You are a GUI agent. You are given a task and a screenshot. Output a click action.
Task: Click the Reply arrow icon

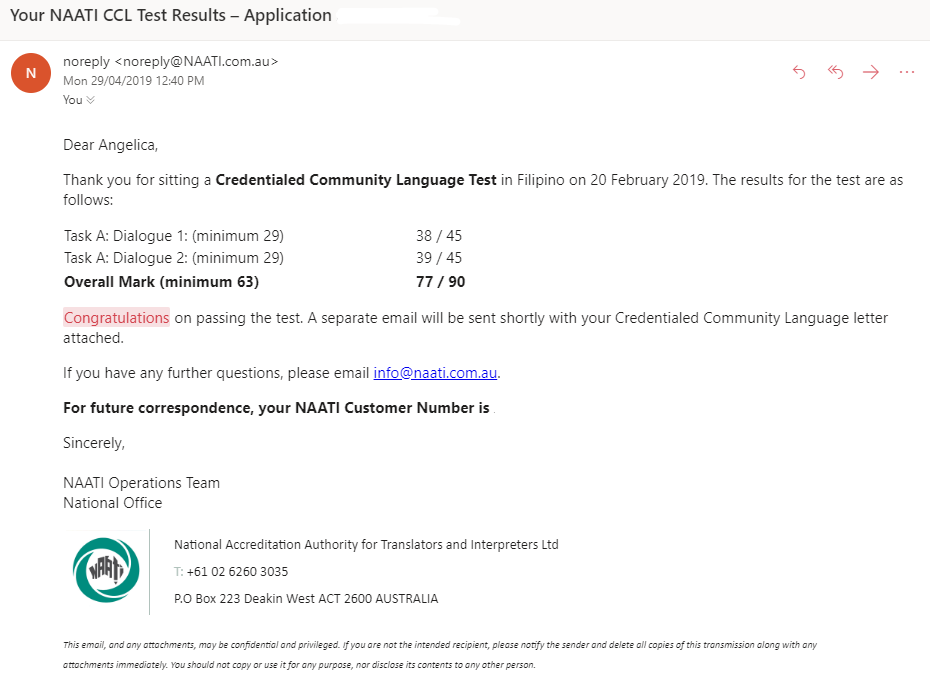click(799, 72)
